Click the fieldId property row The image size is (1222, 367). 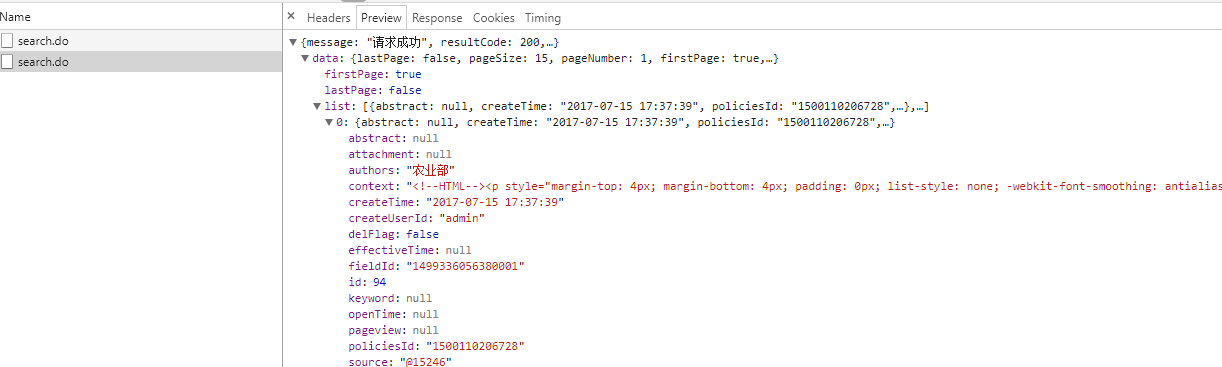[x=436, y=266]
